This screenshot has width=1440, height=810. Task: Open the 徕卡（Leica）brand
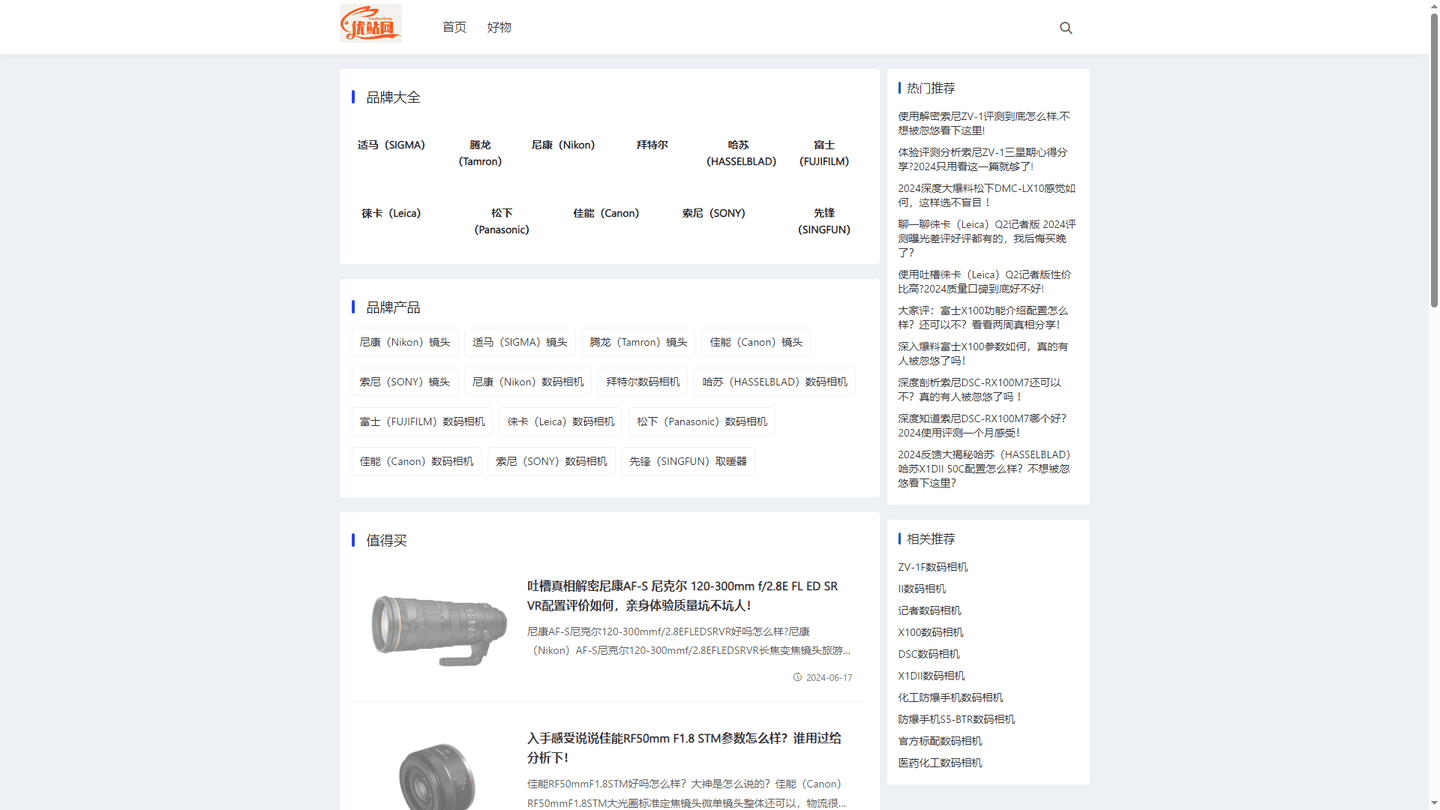(x=391, y=213)
